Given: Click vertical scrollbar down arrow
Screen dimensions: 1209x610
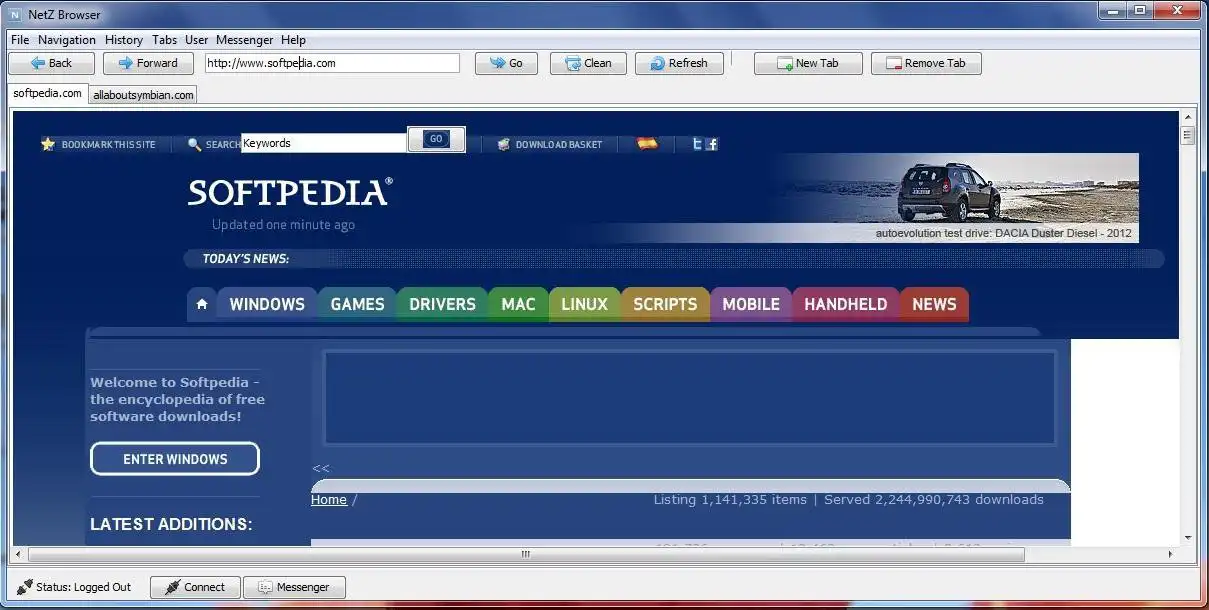Looking at the screenshot, I should coord(1188,538).
